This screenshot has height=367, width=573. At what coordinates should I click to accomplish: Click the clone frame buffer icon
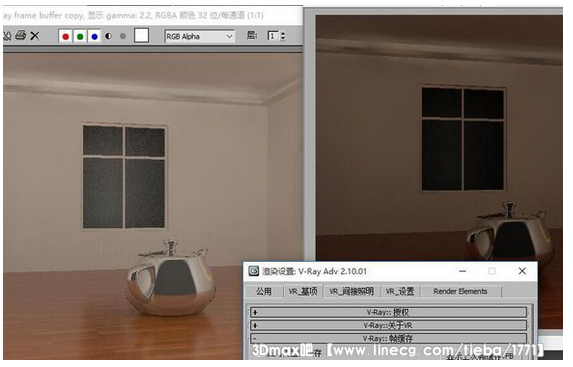[x=7, y=36]
